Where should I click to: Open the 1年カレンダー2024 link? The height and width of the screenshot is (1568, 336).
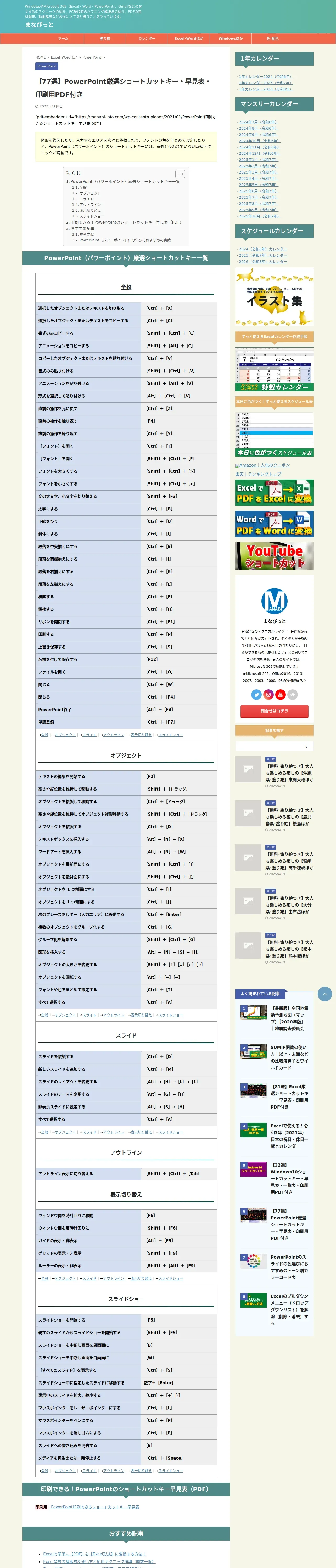[265, 77]
